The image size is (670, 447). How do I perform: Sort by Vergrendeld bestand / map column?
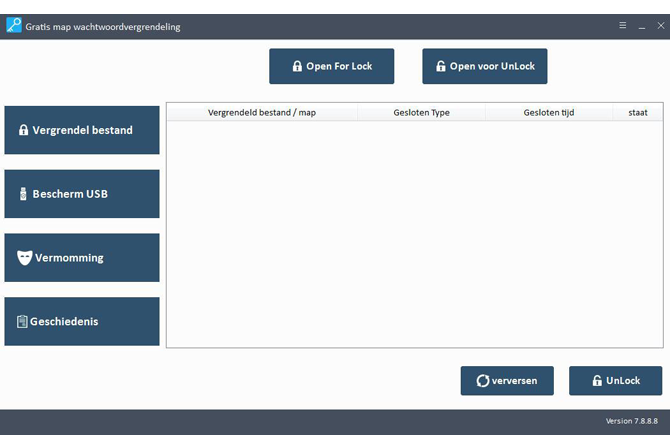pos(261,112)
